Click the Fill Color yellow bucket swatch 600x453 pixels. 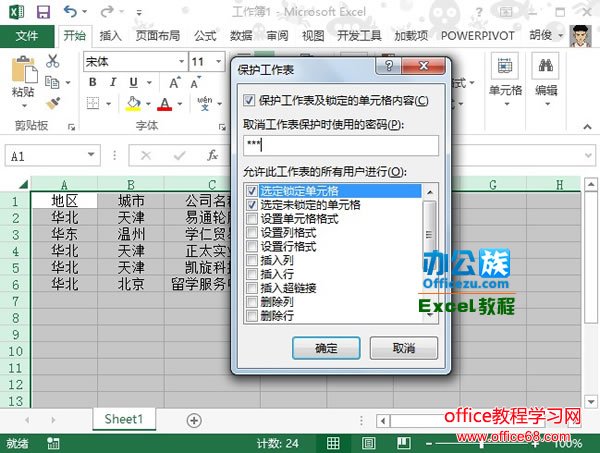[133, 104]
